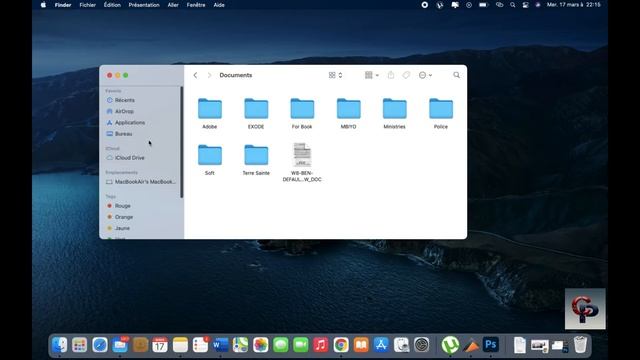
Task: Open the Présentation menu
Action: [144, 5]
